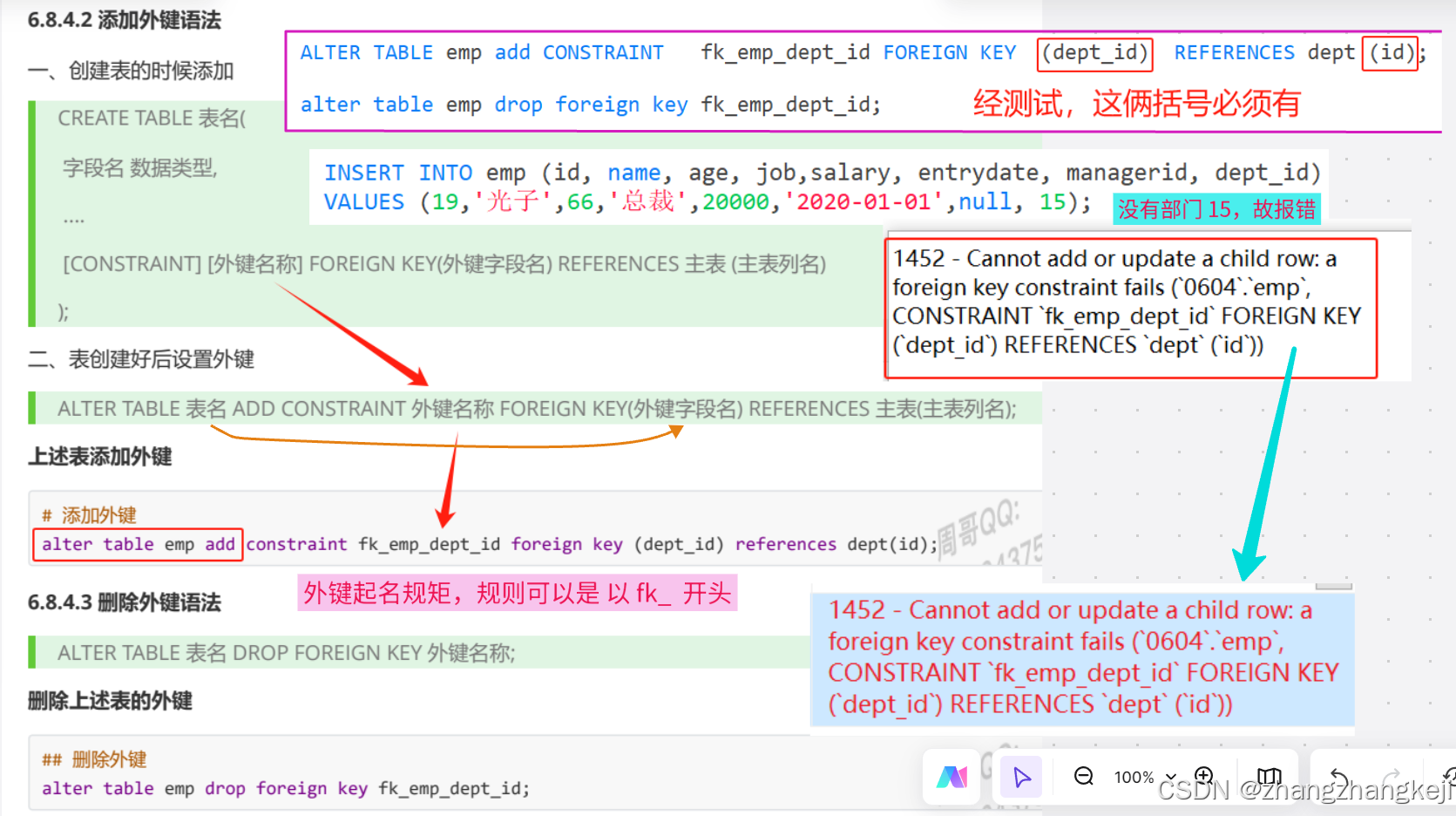Select the "## 删除外键" code comment
Viewport: 1456px width, 816px height.
pyautogui.click(x=94, y=759)
